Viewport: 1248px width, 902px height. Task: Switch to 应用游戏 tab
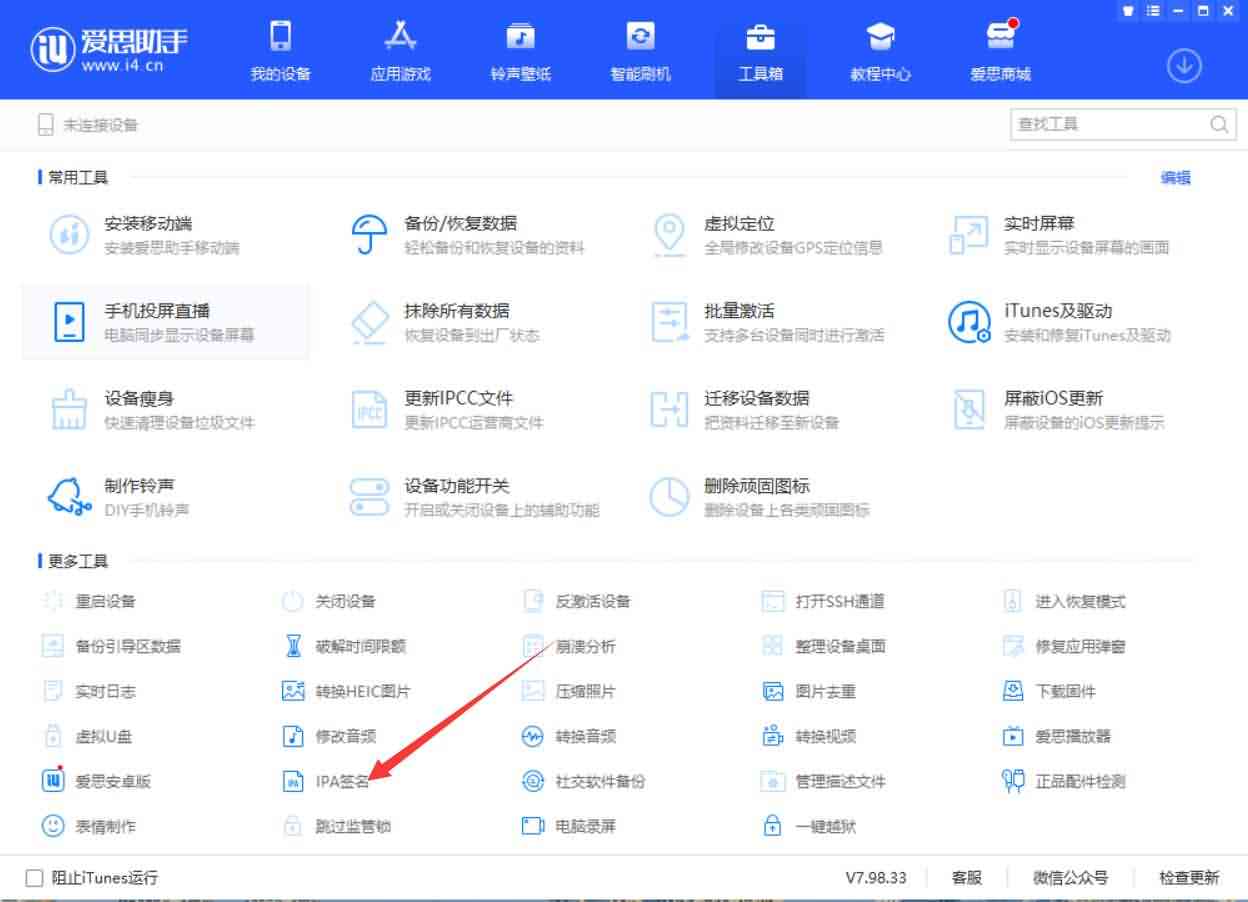[x=400, y=52]
